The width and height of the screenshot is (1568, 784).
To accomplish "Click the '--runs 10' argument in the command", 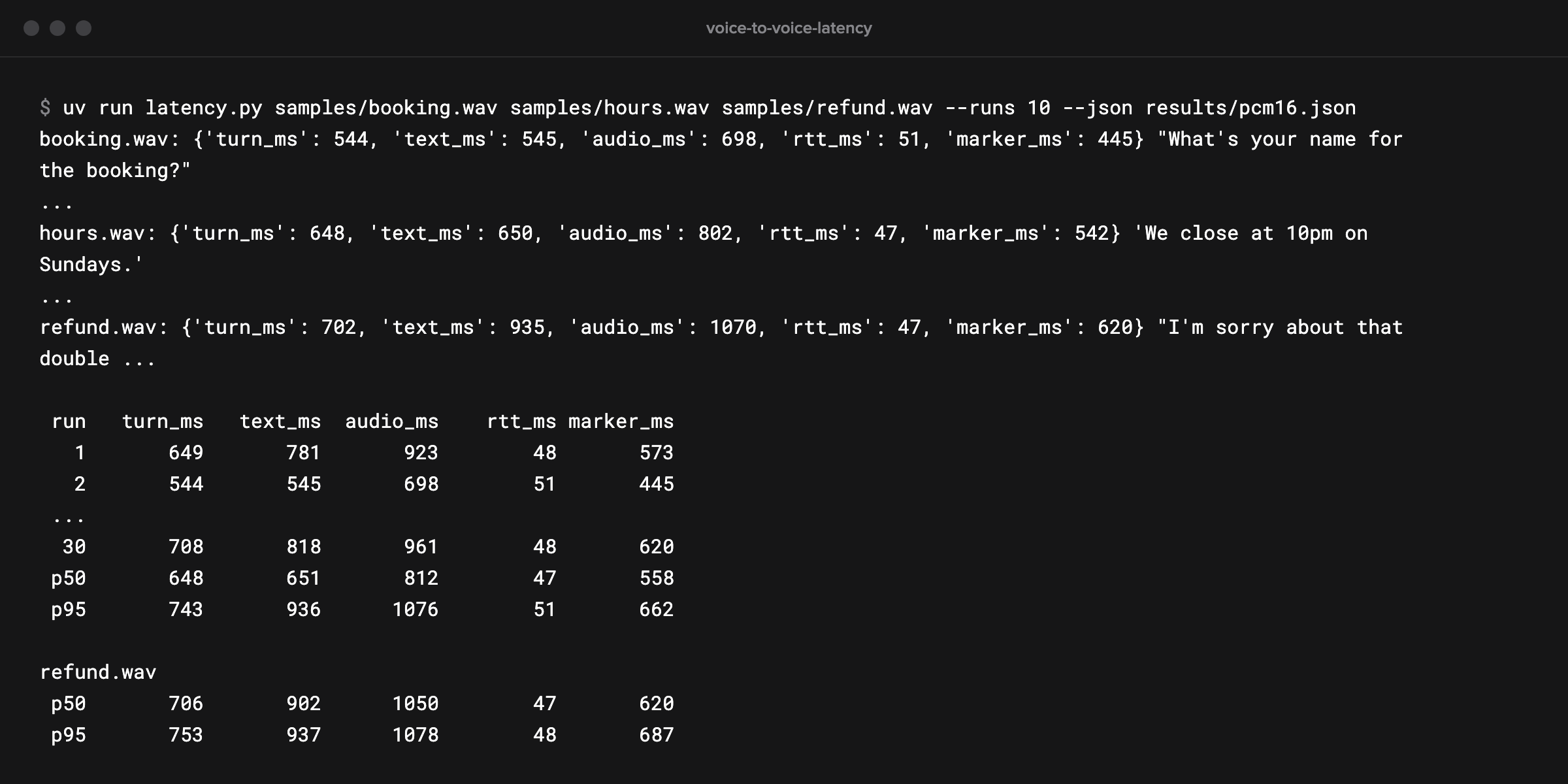I will [x=998, y=108].
